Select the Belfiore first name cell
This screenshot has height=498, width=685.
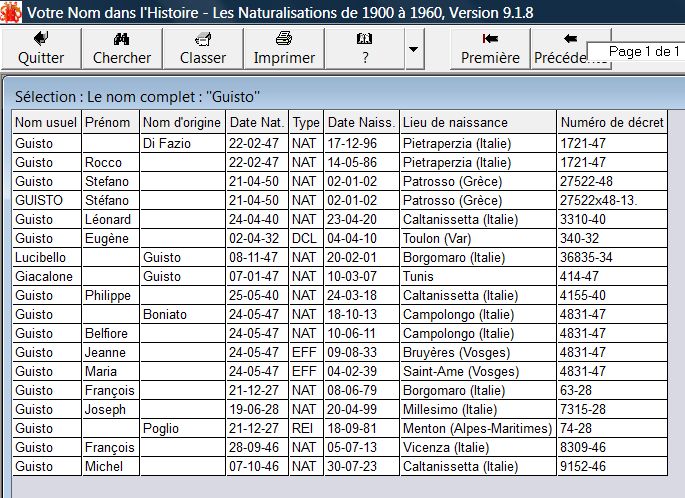[x=111, y=333]
